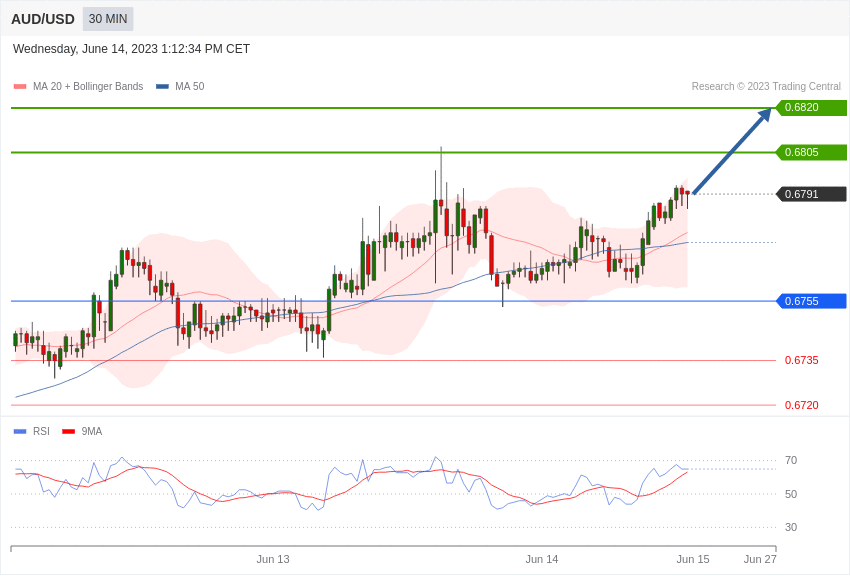Click the Jun 13 date axis label
The image size is (850, 576).
[x=273, y=559]
